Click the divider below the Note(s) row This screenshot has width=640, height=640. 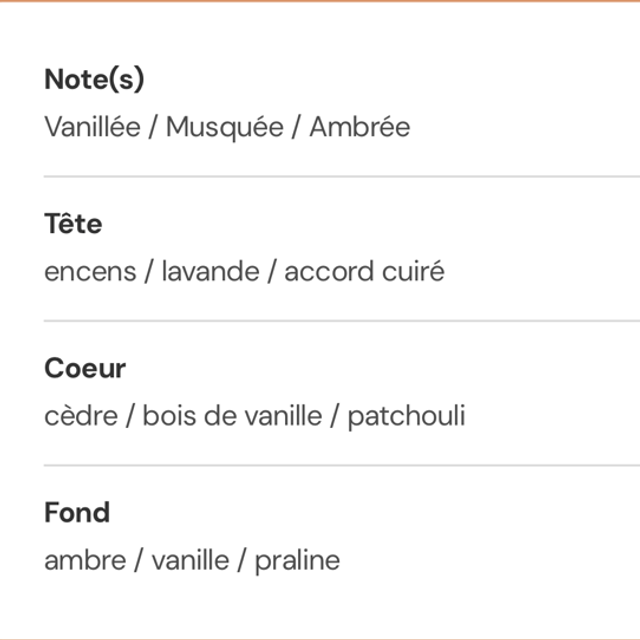click(x=340, y=176)
